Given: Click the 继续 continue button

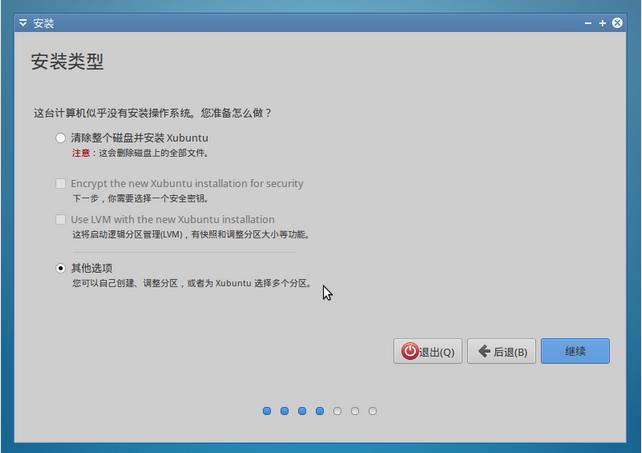Looking at the screenshot, I should pyautogui.click(x=575, y=351).
